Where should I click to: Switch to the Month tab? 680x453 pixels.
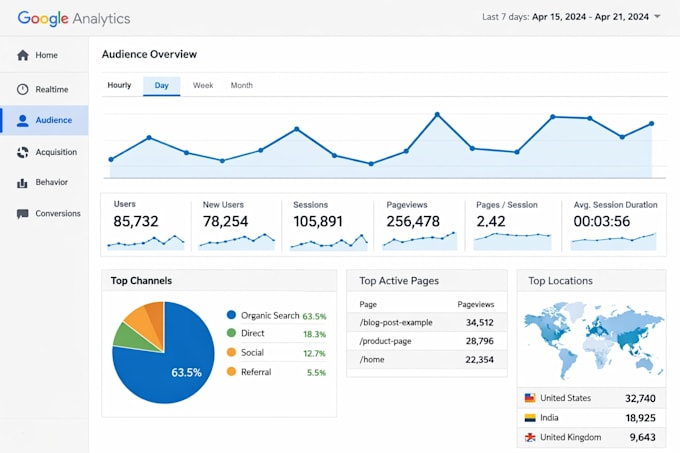point(242,85)
